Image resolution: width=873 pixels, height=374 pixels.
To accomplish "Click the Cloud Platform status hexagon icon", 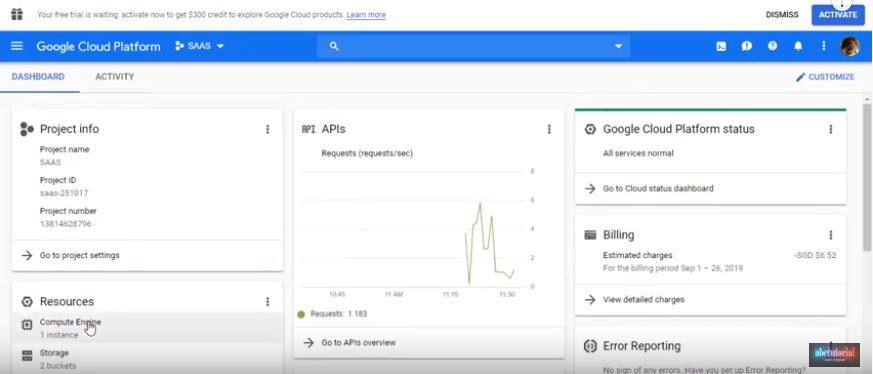I will pyautogui.click(x=590, y=129).
